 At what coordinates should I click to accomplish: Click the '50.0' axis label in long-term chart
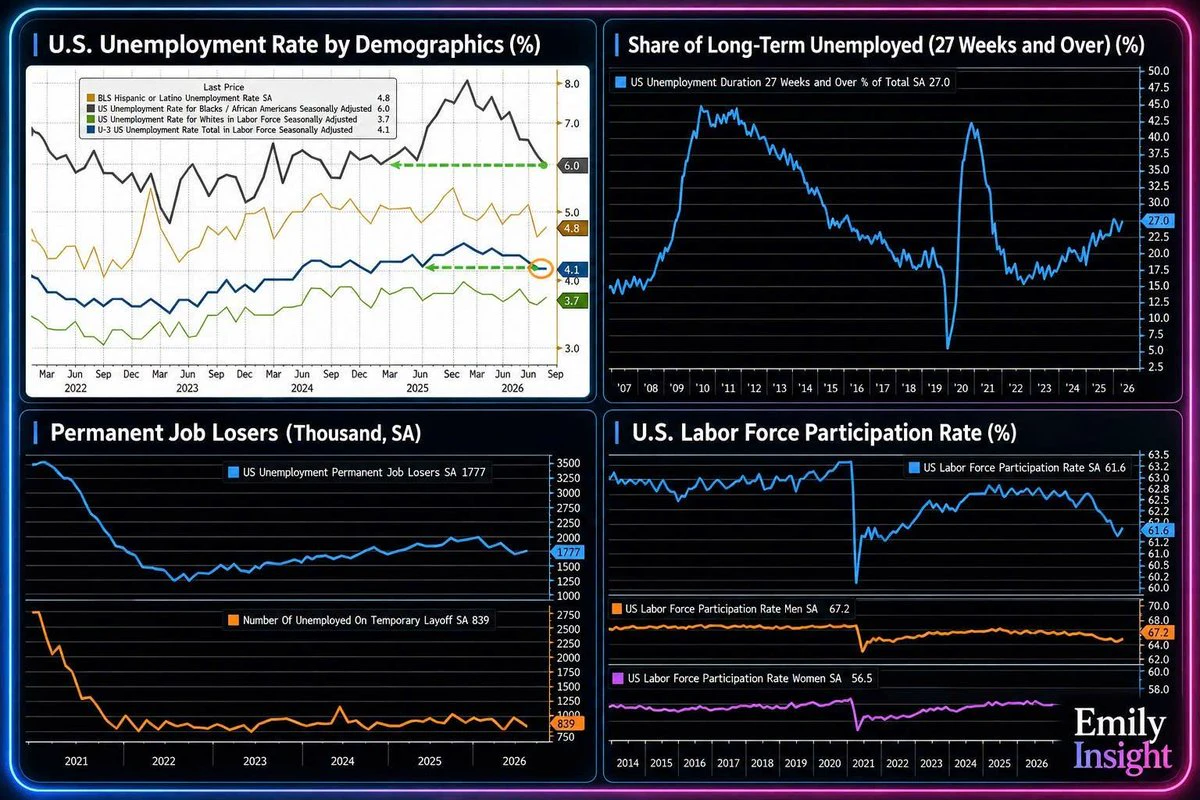pos(1158,72)
